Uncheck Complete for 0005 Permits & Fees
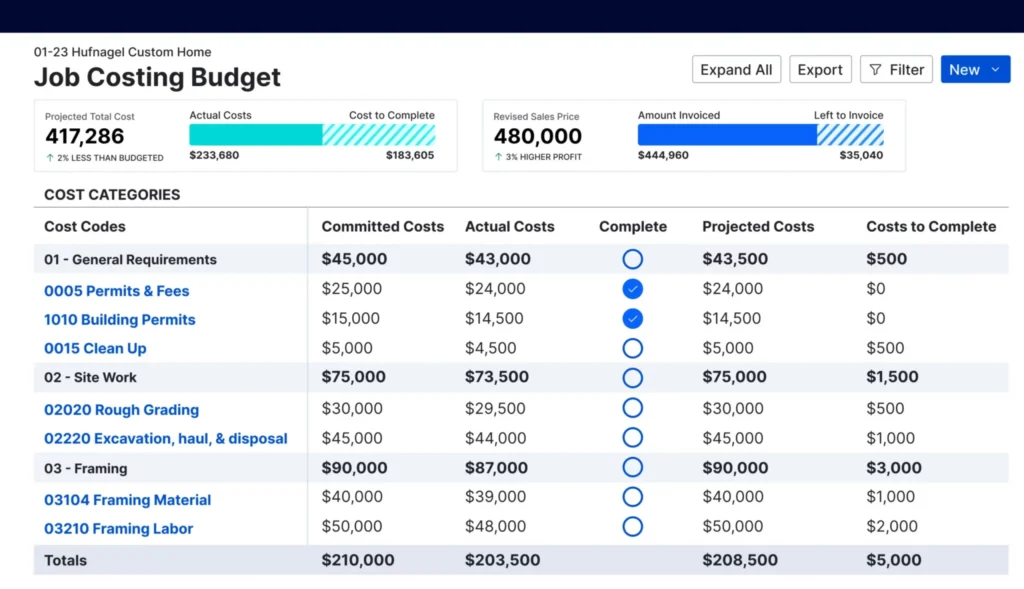The height and width of the screenshot is (589, 1024). [x=632, y=289]
